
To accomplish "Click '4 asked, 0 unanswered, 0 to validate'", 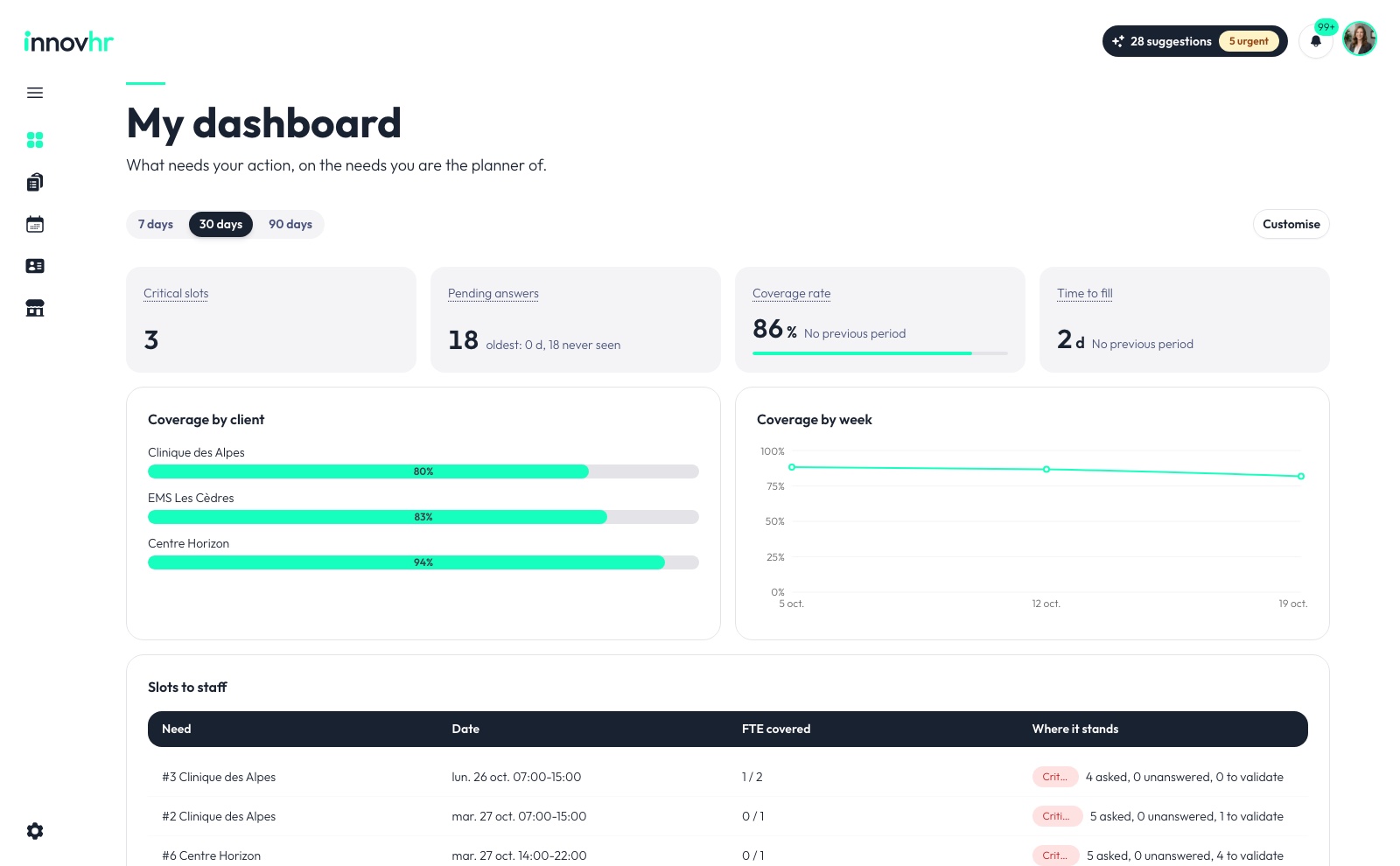I will 1185,777.
